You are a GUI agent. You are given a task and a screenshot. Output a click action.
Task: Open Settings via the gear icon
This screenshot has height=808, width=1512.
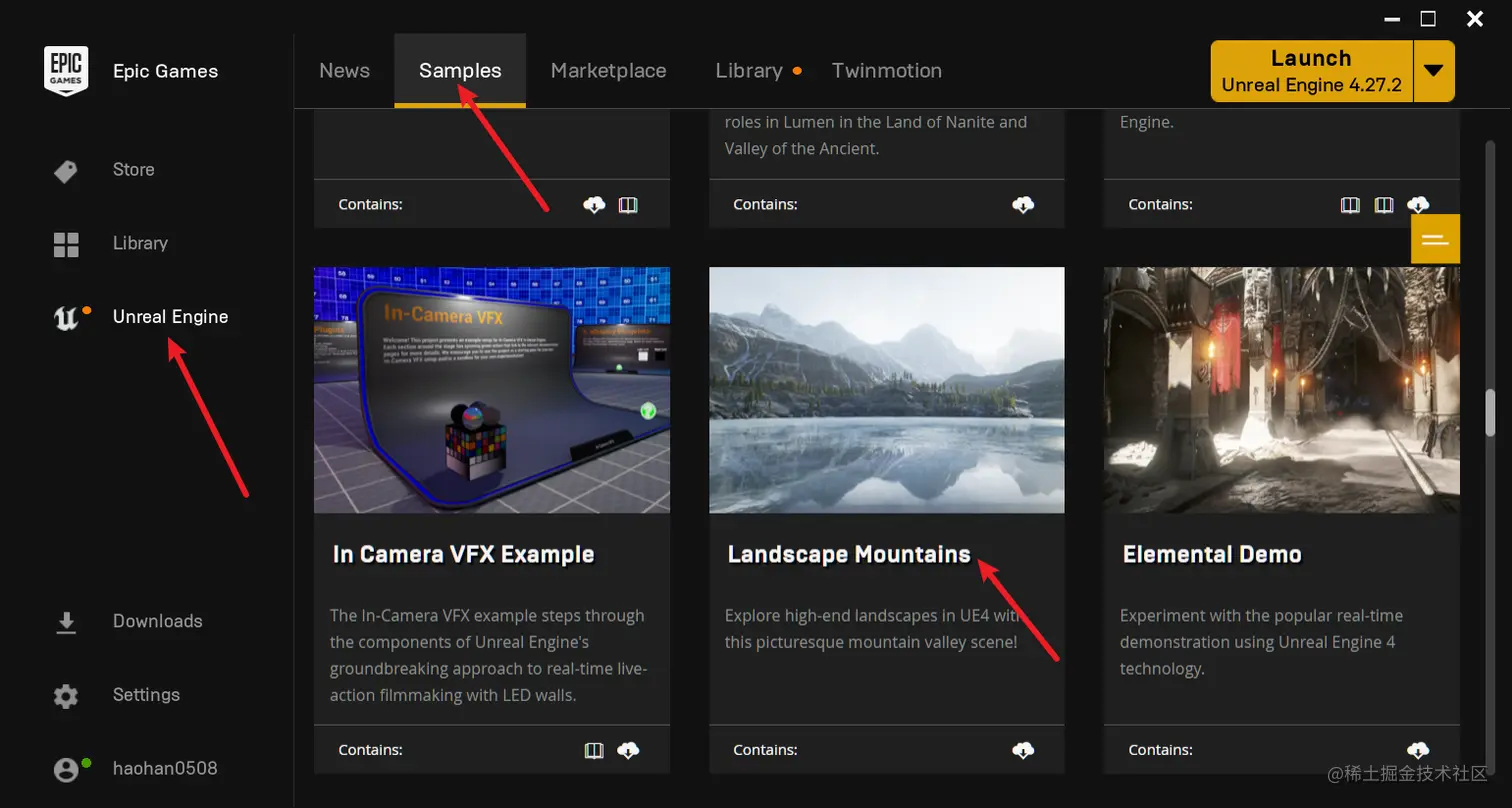click(x=65, y=694)
